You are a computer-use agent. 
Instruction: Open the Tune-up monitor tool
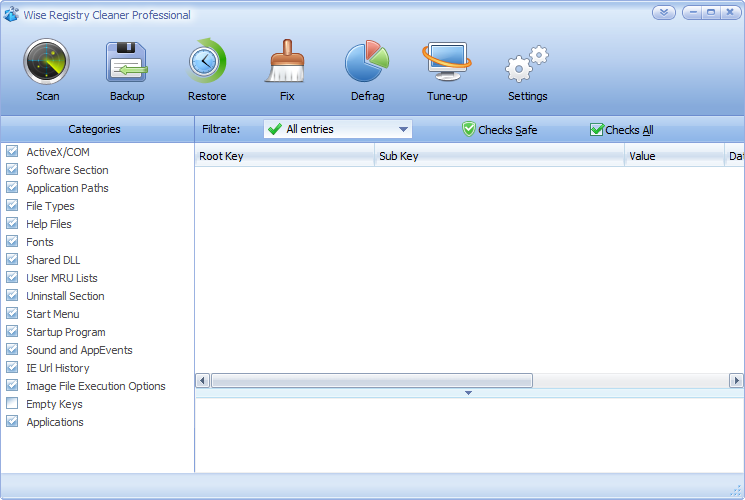447,62
